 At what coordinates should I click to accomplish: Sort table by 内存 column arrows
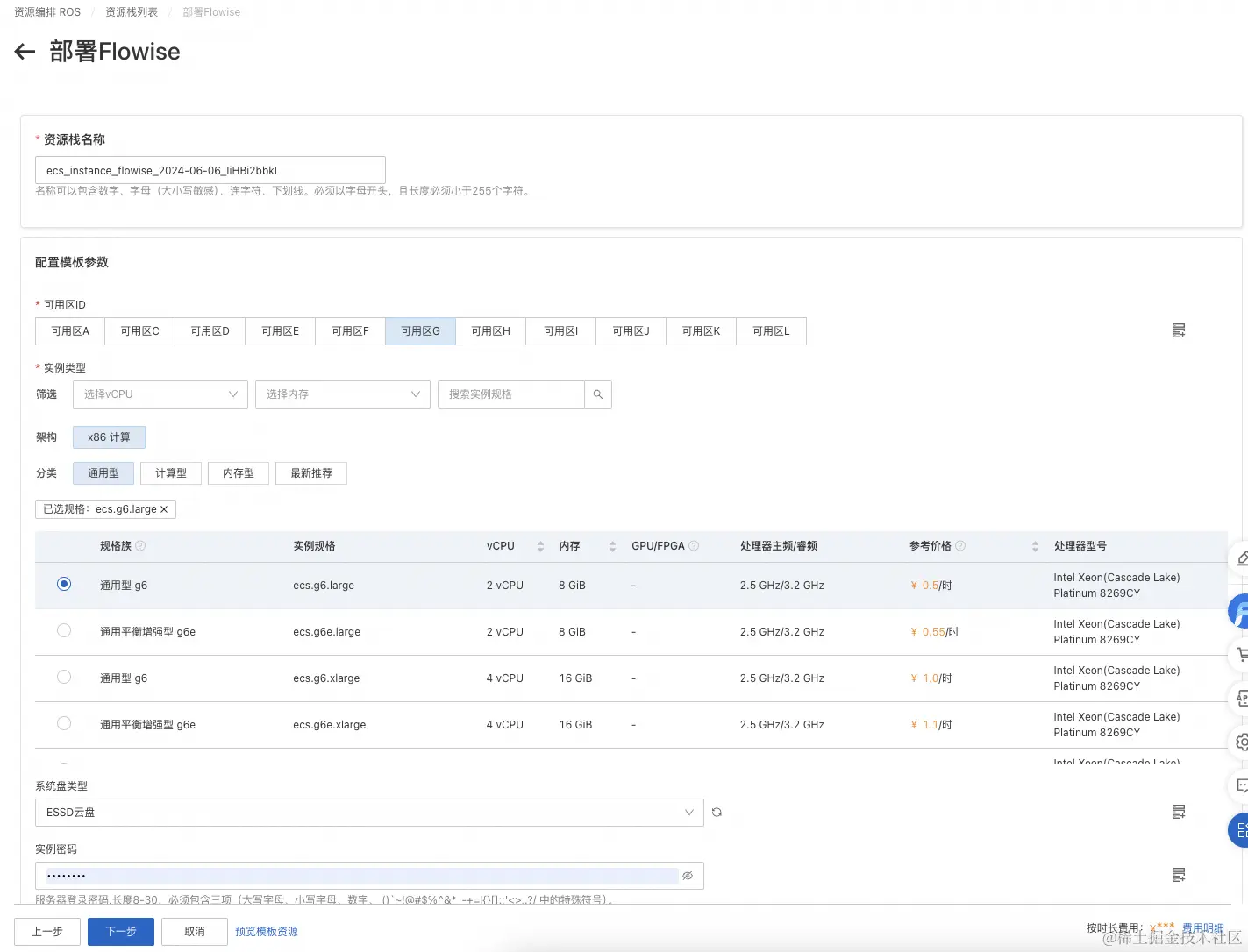(x=612, y=546)
